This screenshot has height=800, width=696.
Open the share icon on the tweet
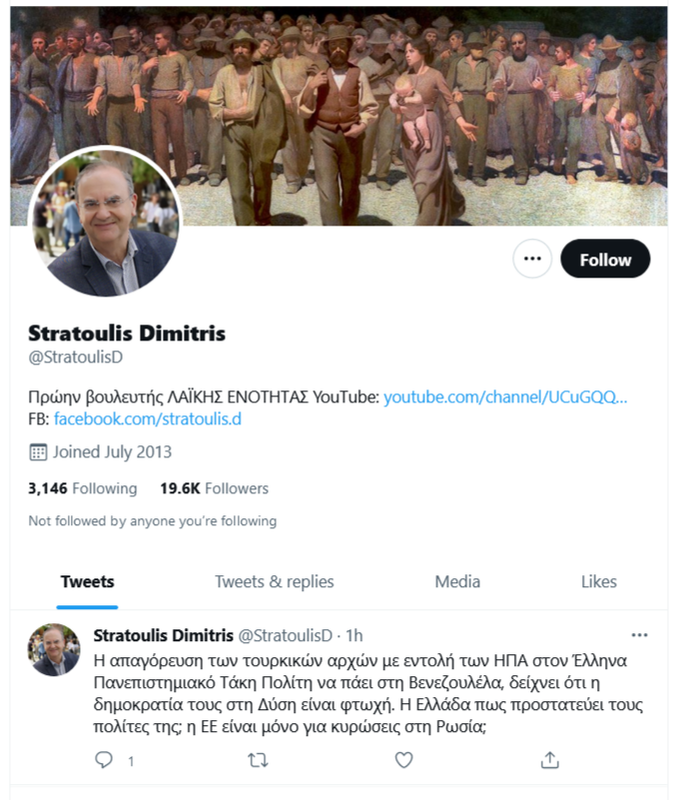[550, 760]
